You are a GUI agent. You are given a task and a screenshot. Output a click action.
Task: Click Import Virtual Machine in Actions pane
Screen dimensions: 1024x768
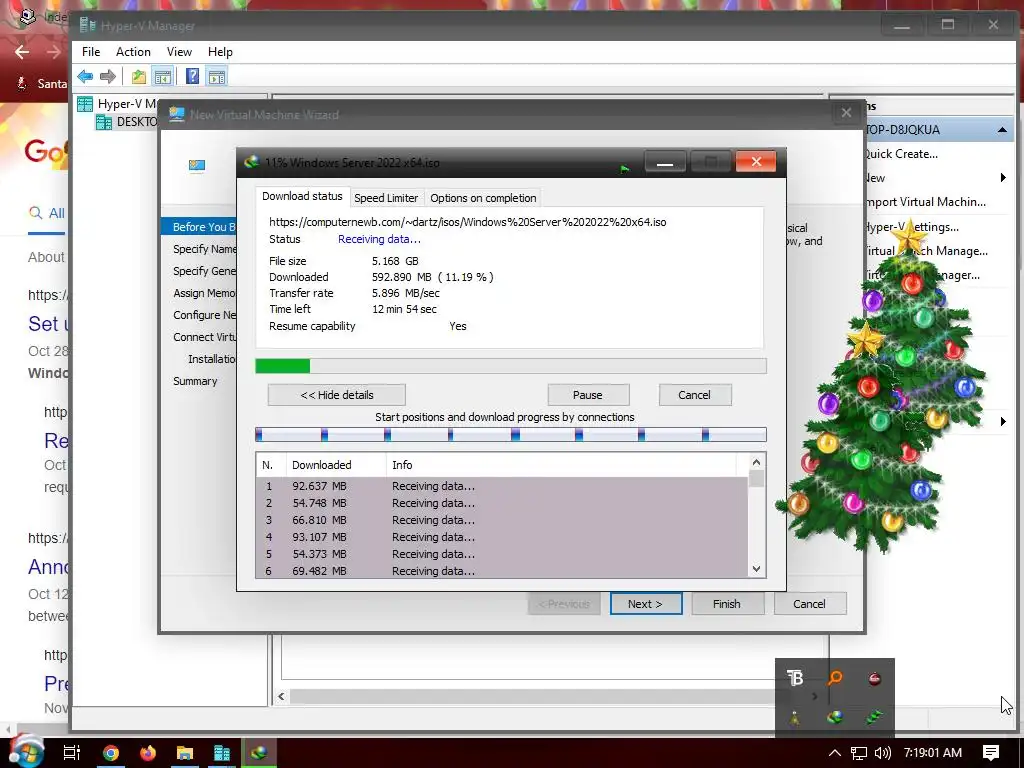pos(926,202)
